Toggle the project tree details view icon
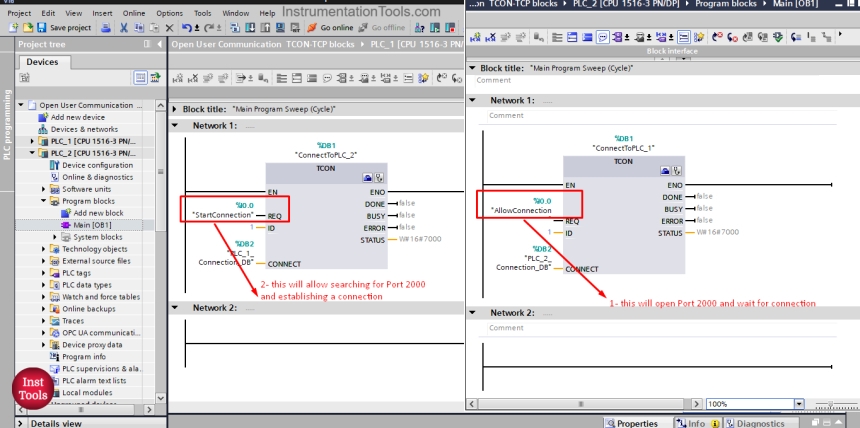 pyautogui.click(x=140, y=78)
